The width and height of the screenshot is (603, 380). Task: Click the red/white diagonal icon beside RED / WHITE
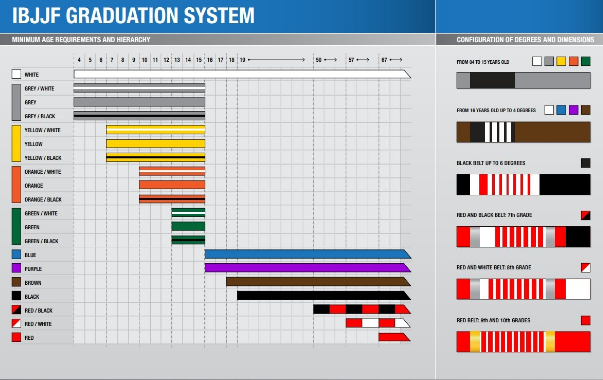click(16, 323)
